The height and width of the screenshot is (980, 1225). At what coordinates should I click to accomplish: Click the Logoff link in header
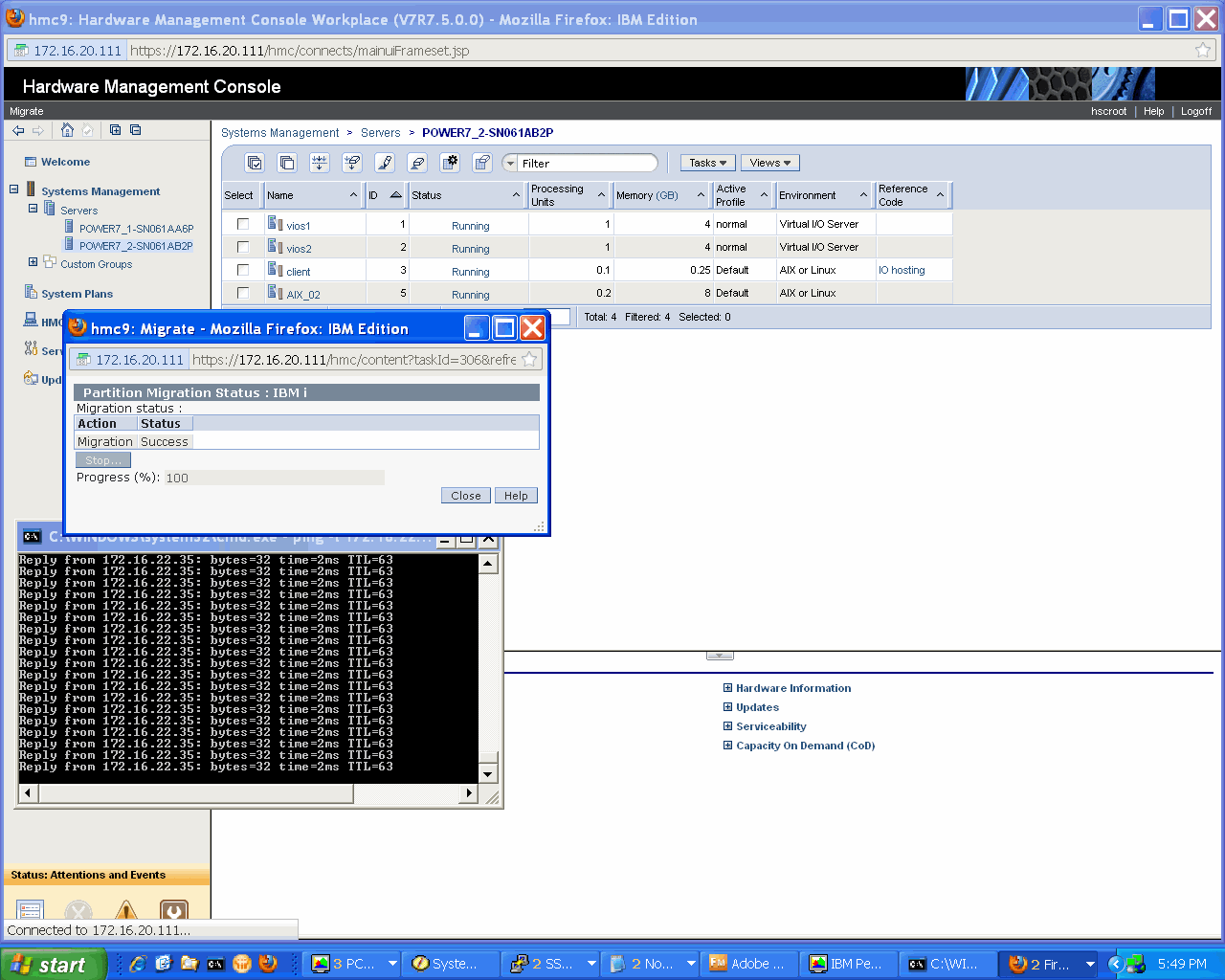[1195, 111]
